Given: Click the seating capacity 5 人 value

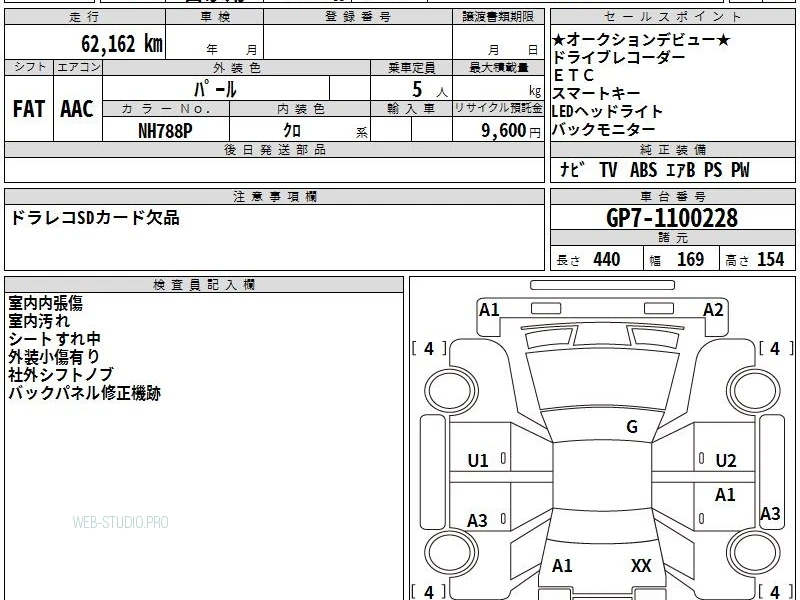Looking at the screenshot, I should (x=430, y=90).
